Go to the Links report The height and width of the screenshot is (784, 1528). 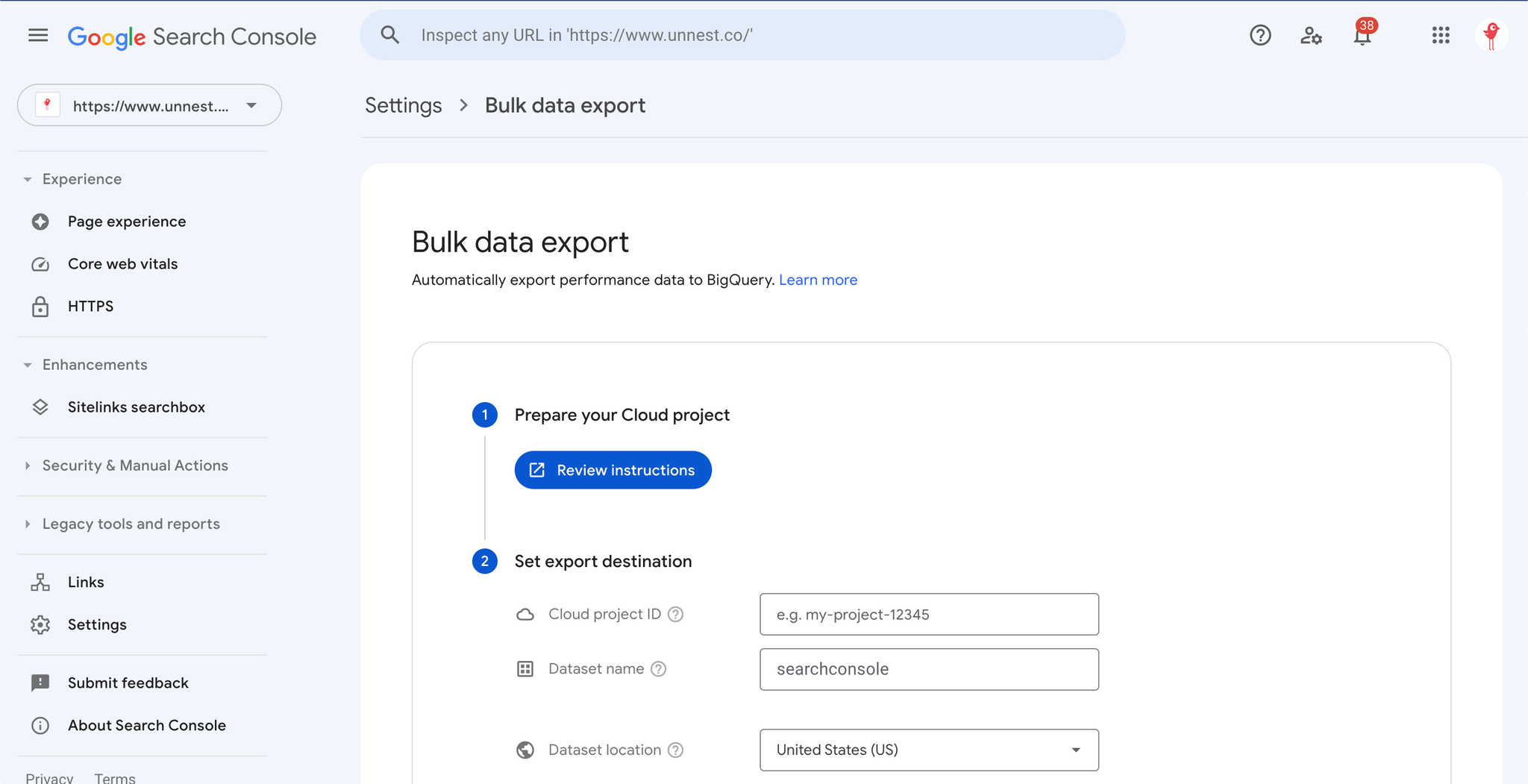86,583
